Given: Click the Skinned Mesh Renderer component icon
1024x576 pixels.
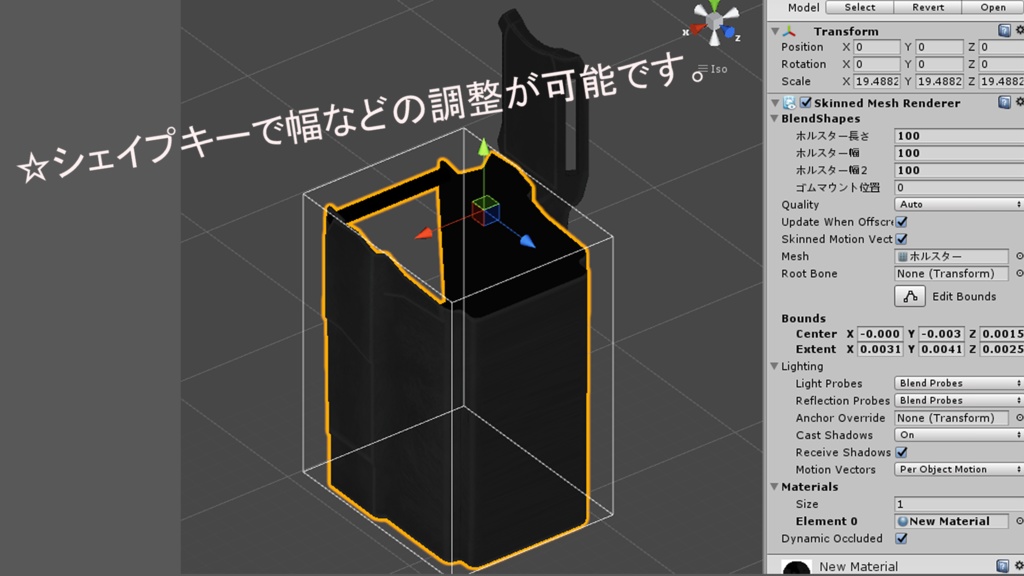Looking at the screenshot, I should click(x=791, y=103).
